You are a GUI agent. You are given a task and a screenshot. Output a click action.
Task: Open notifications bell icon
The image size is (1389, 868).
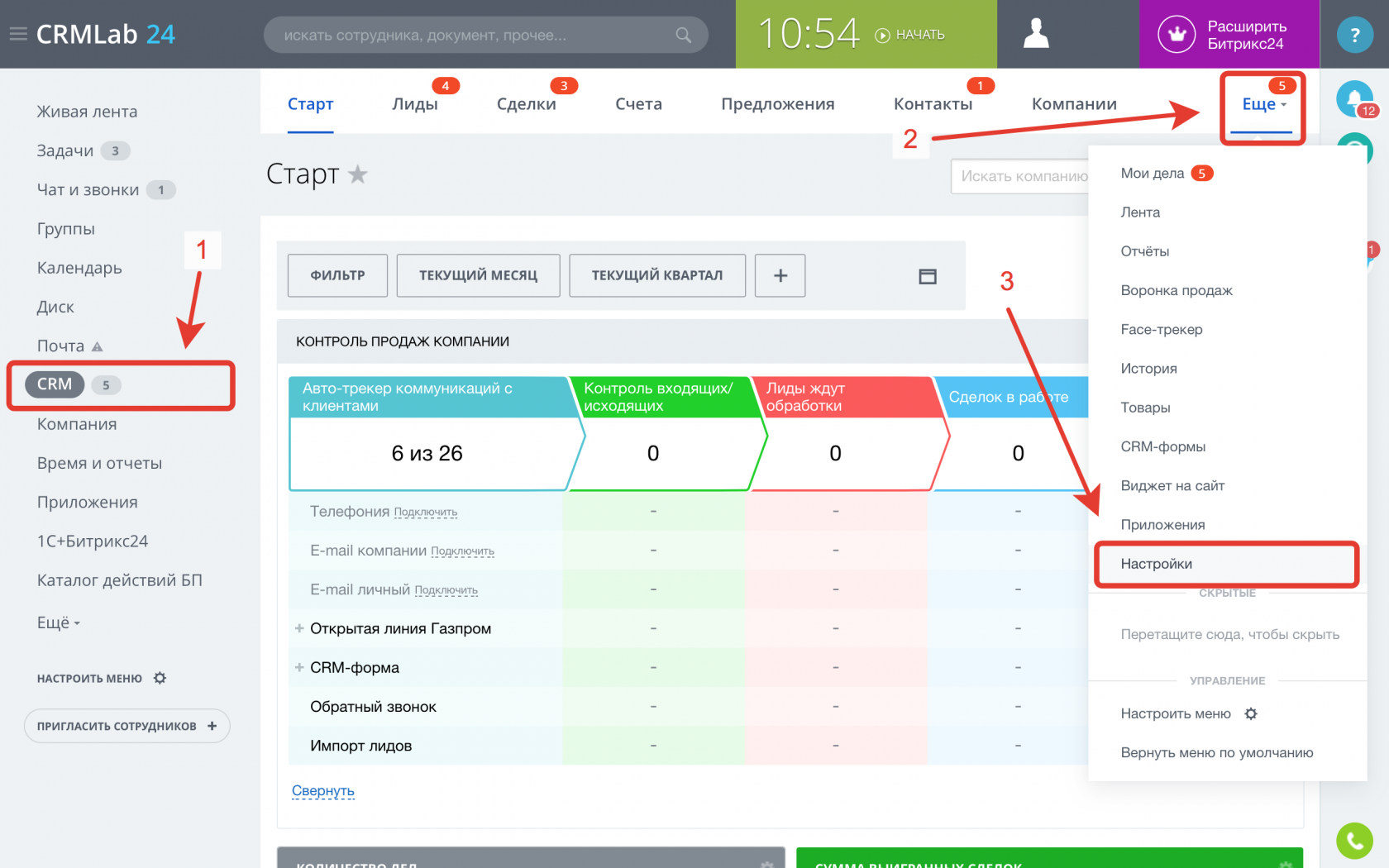tap(1354, 98)
